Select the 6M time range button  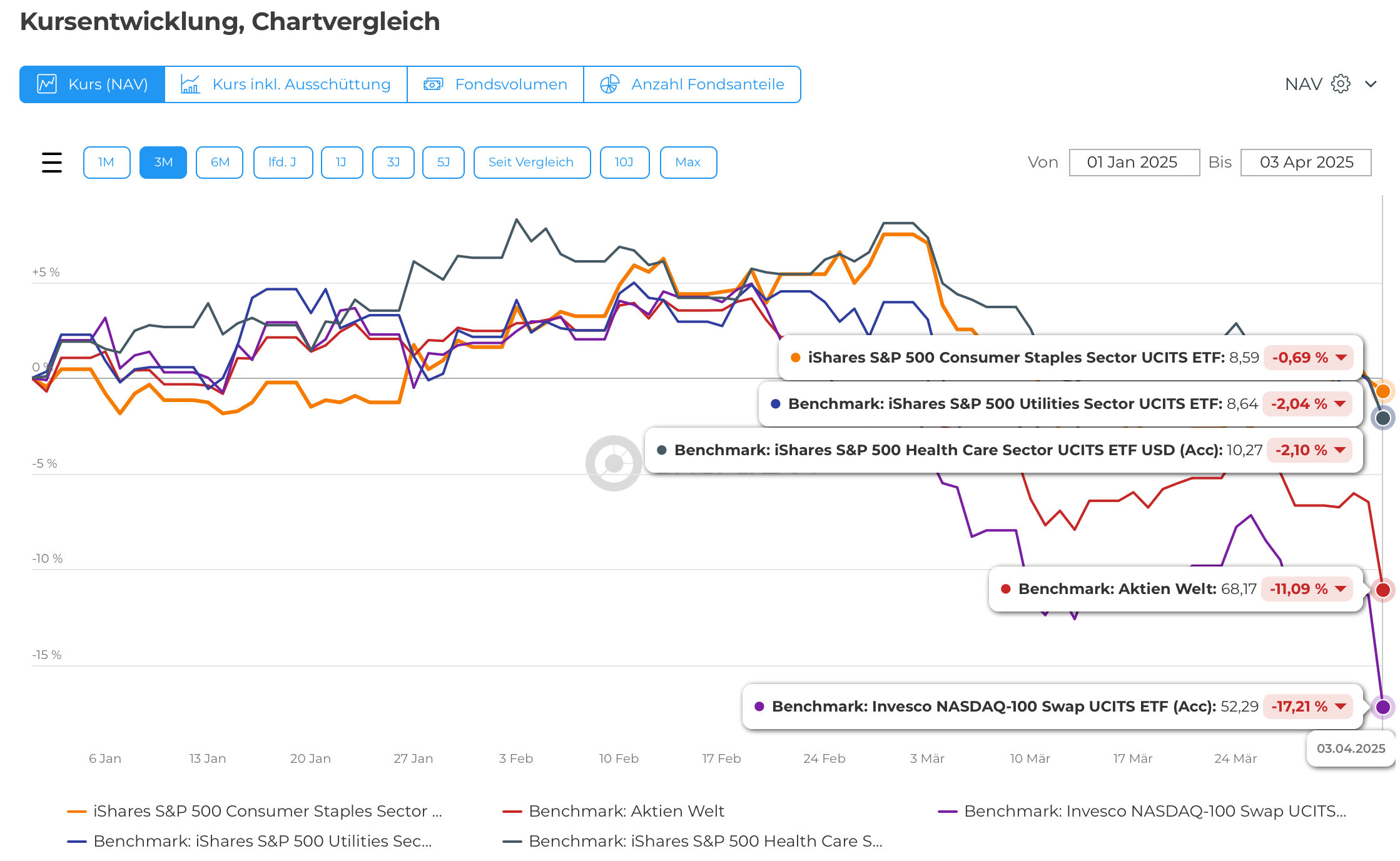(x=220, y=163)
